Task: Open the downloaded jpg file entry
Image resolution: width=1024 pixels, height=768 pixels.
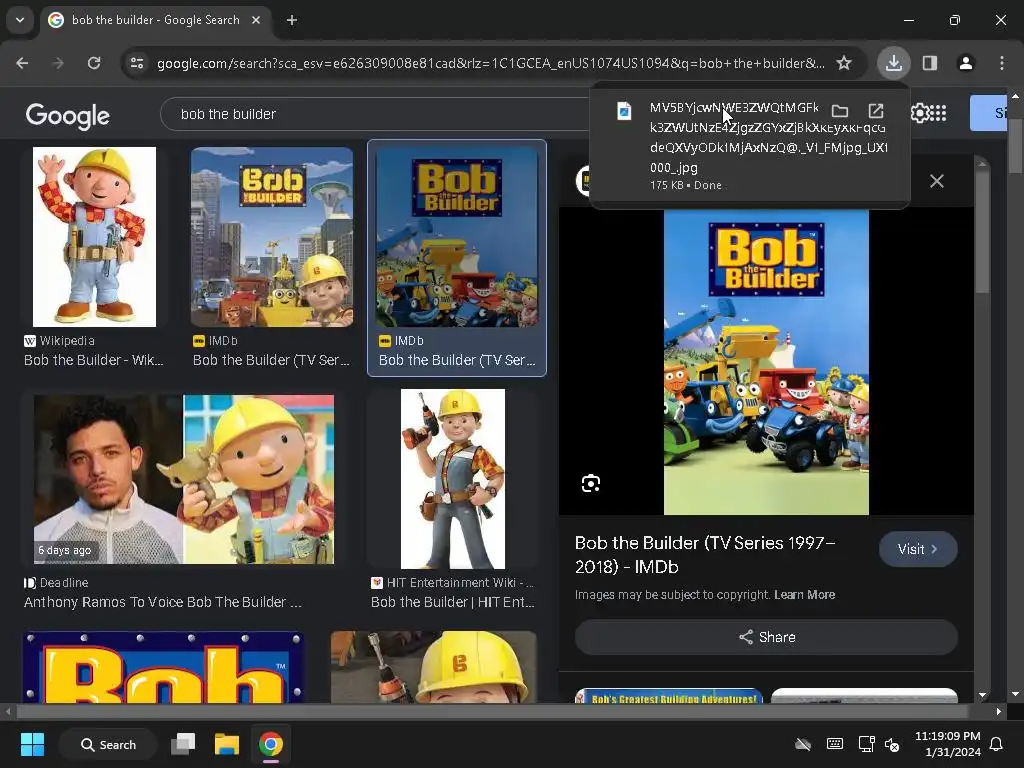Action: 750,145
